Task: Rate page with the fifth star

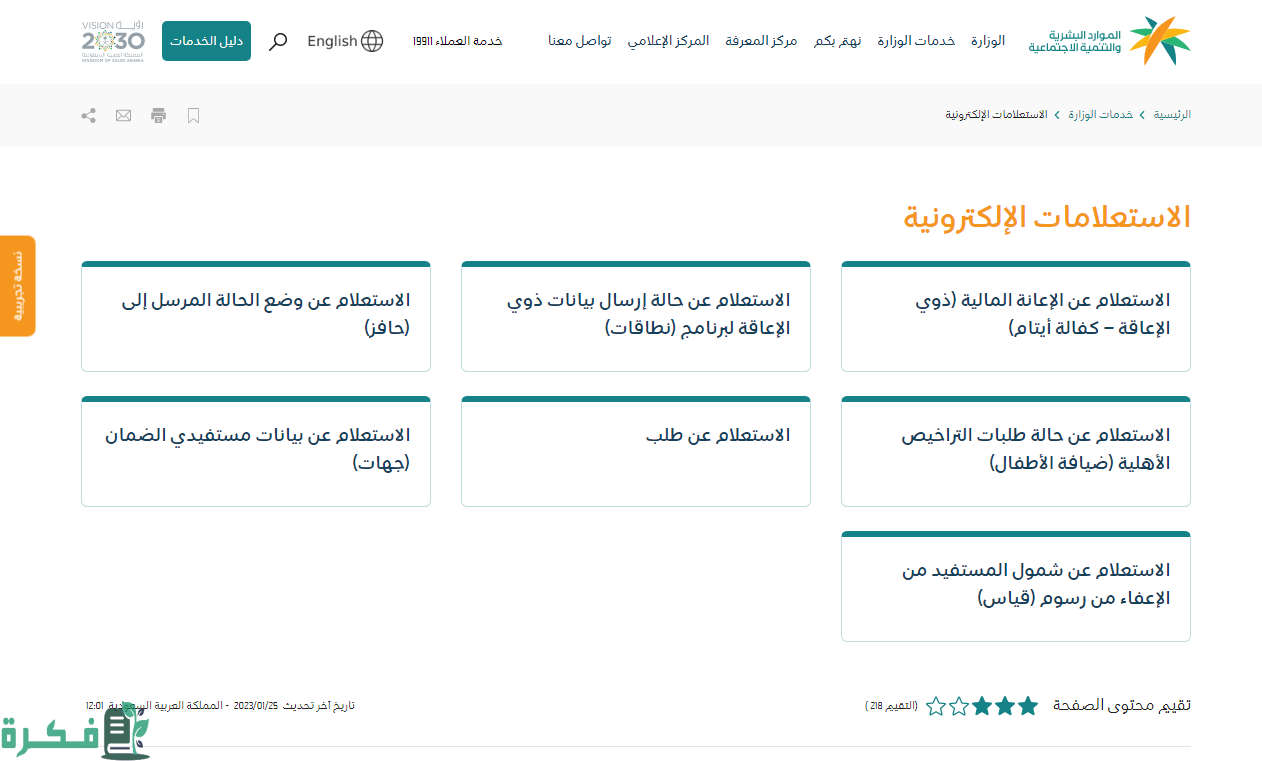Action: click(x=936, y=706)
